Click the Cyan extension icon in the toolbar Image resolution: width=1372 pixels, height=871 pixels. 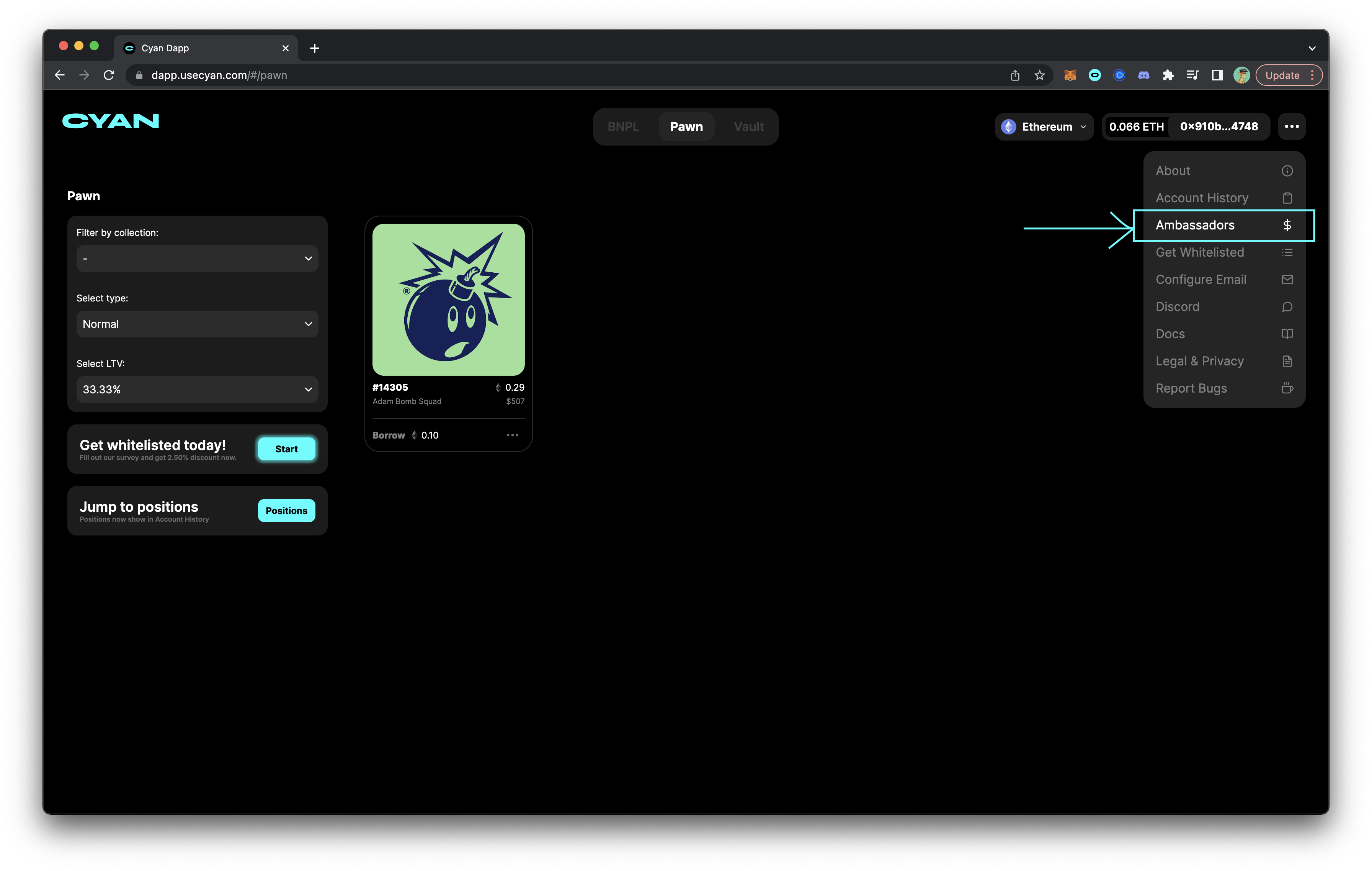click(x=1094, y=75)
